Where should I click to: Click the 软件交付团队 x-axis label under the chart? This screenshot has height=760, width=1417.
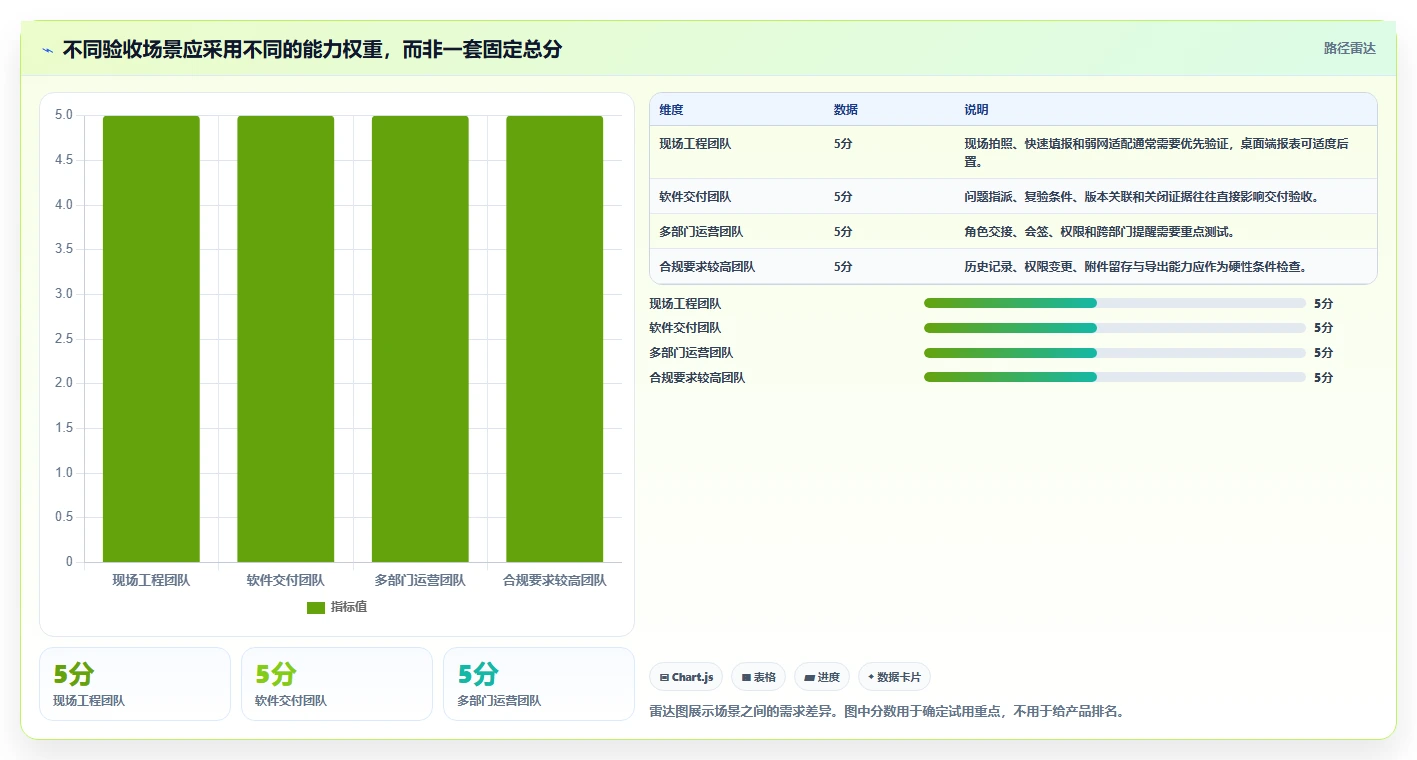[x=286, y=580]
